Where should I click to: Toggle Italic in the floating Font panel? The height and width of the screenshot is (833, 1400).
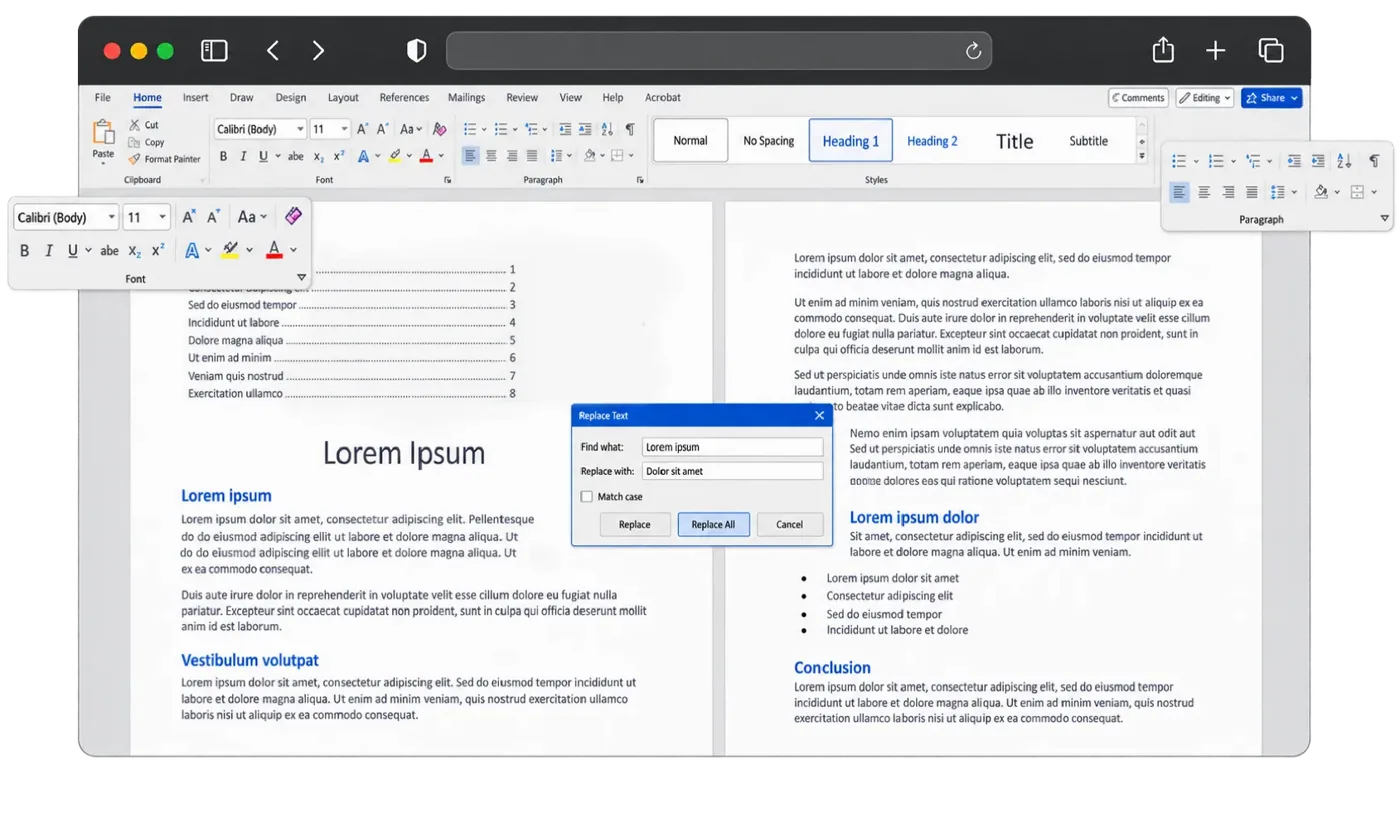point(48,250)
